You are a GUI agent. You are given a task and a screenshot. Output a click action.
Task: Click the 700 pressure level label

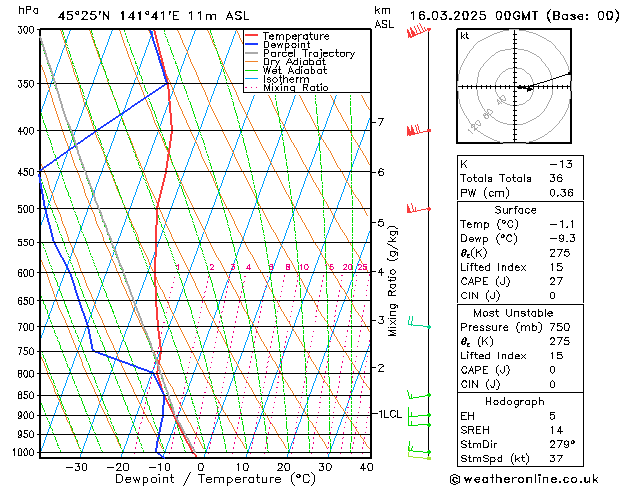(x=28, y=327)
